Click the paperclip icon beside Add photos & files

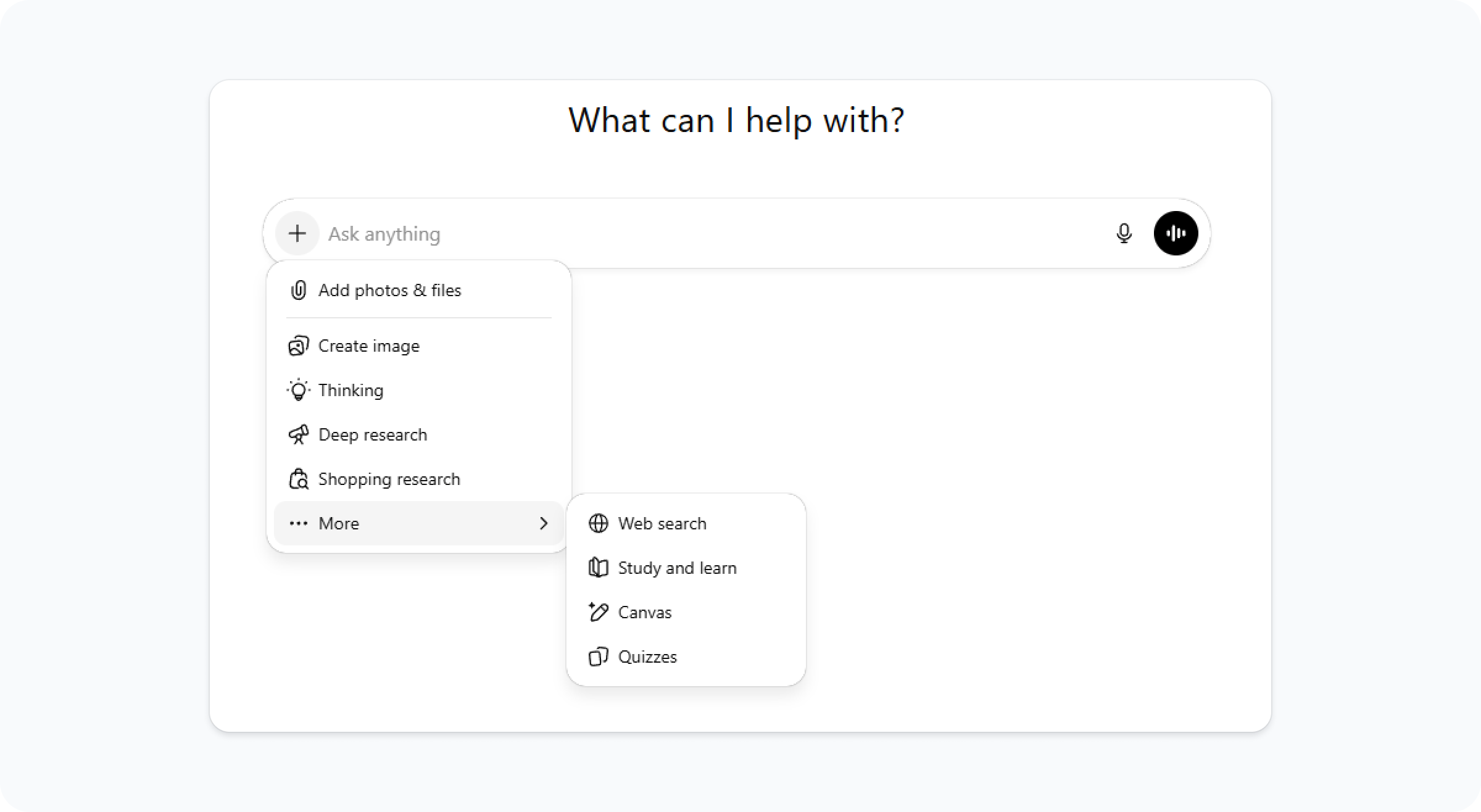coord(299,290)
